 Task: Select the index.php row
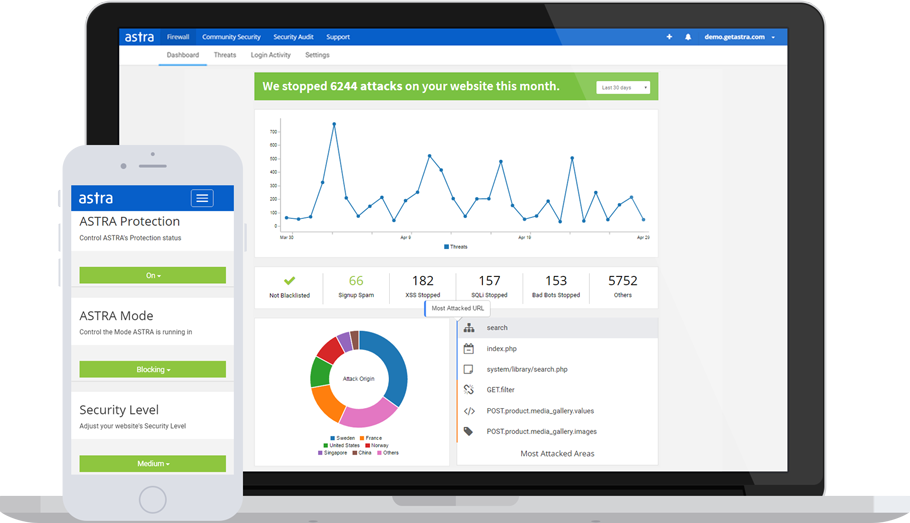[558, 349]
